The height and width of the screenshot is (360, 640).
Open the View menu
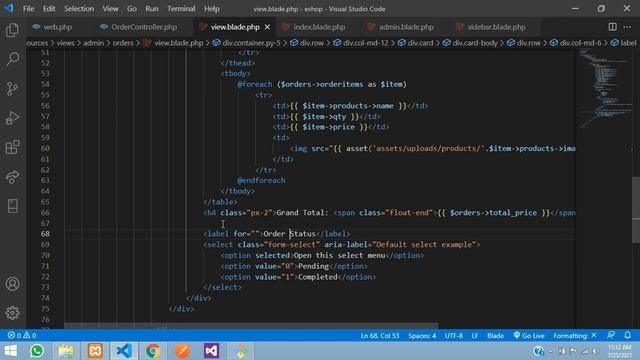pyautogui.click(x=110, y=9)
